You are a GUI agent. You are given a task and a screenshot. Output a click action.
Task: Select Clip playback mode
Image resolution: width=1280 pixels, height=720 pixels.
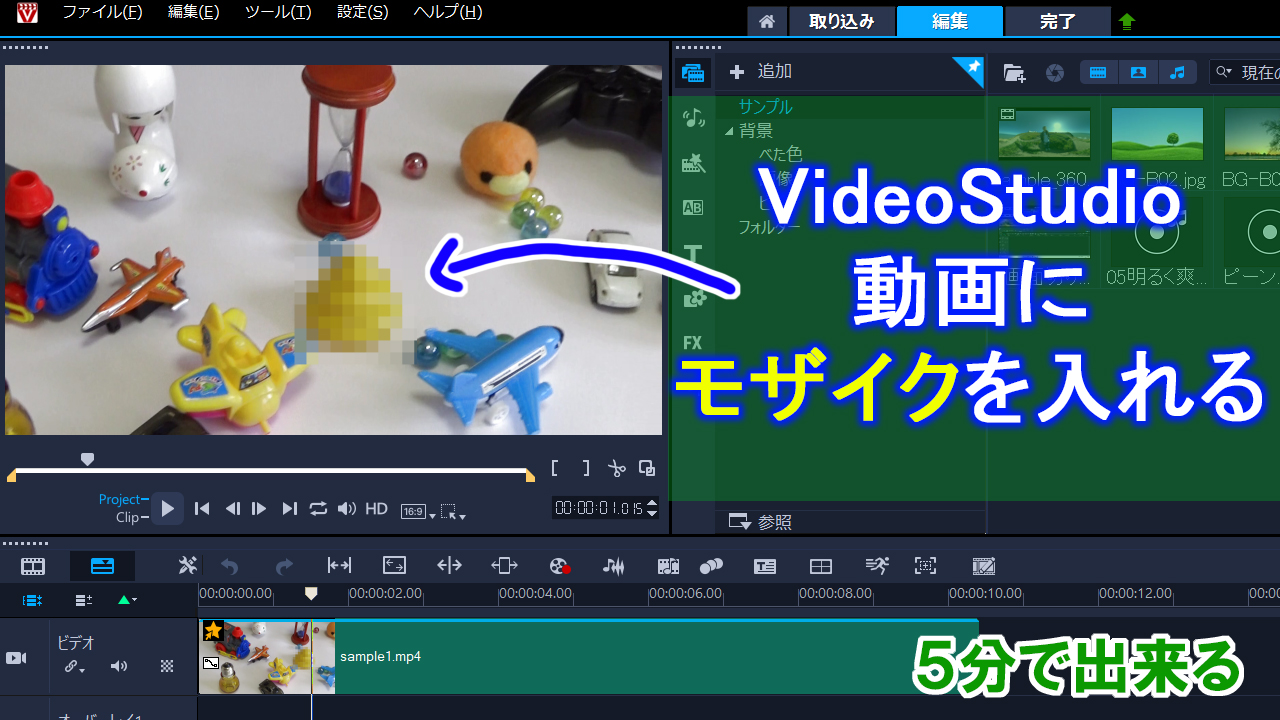pos(127,517)
